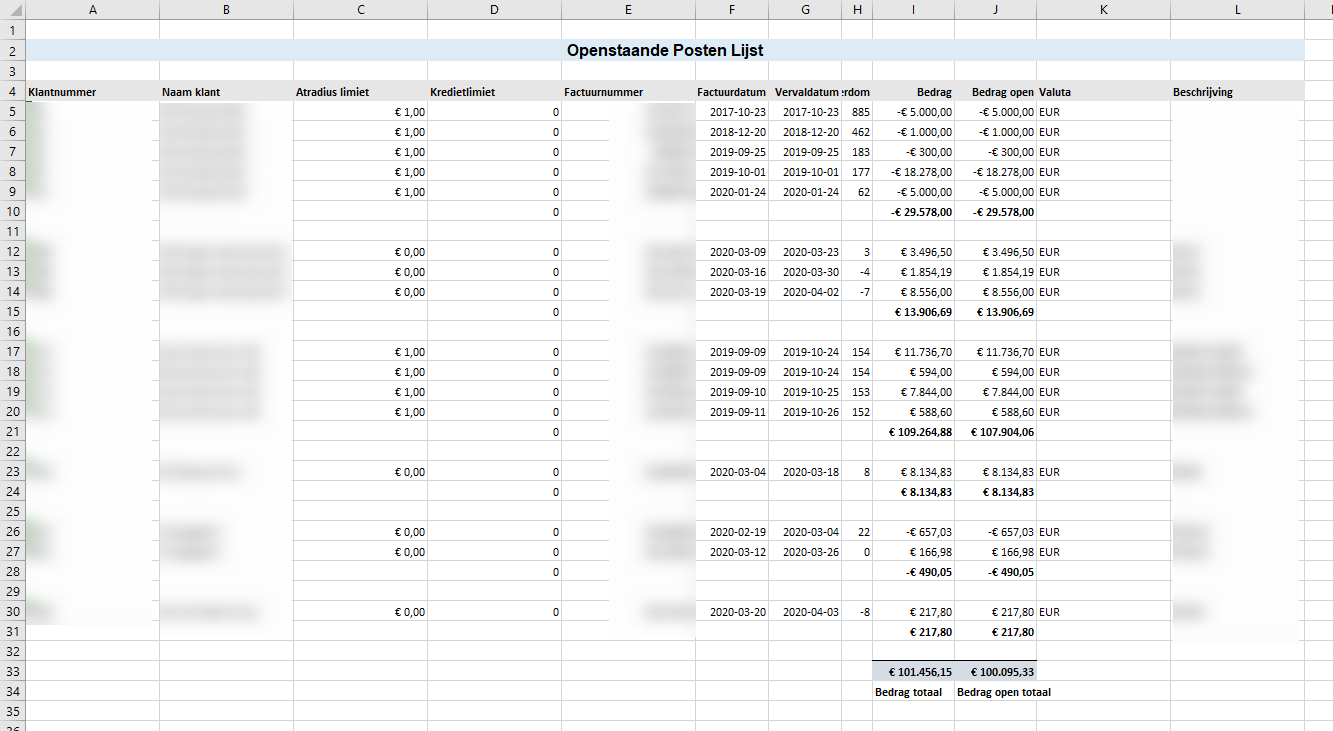1333x731 pixels.
Task: Select Bedrag column cell € 11.736,70
Action: 914,351
